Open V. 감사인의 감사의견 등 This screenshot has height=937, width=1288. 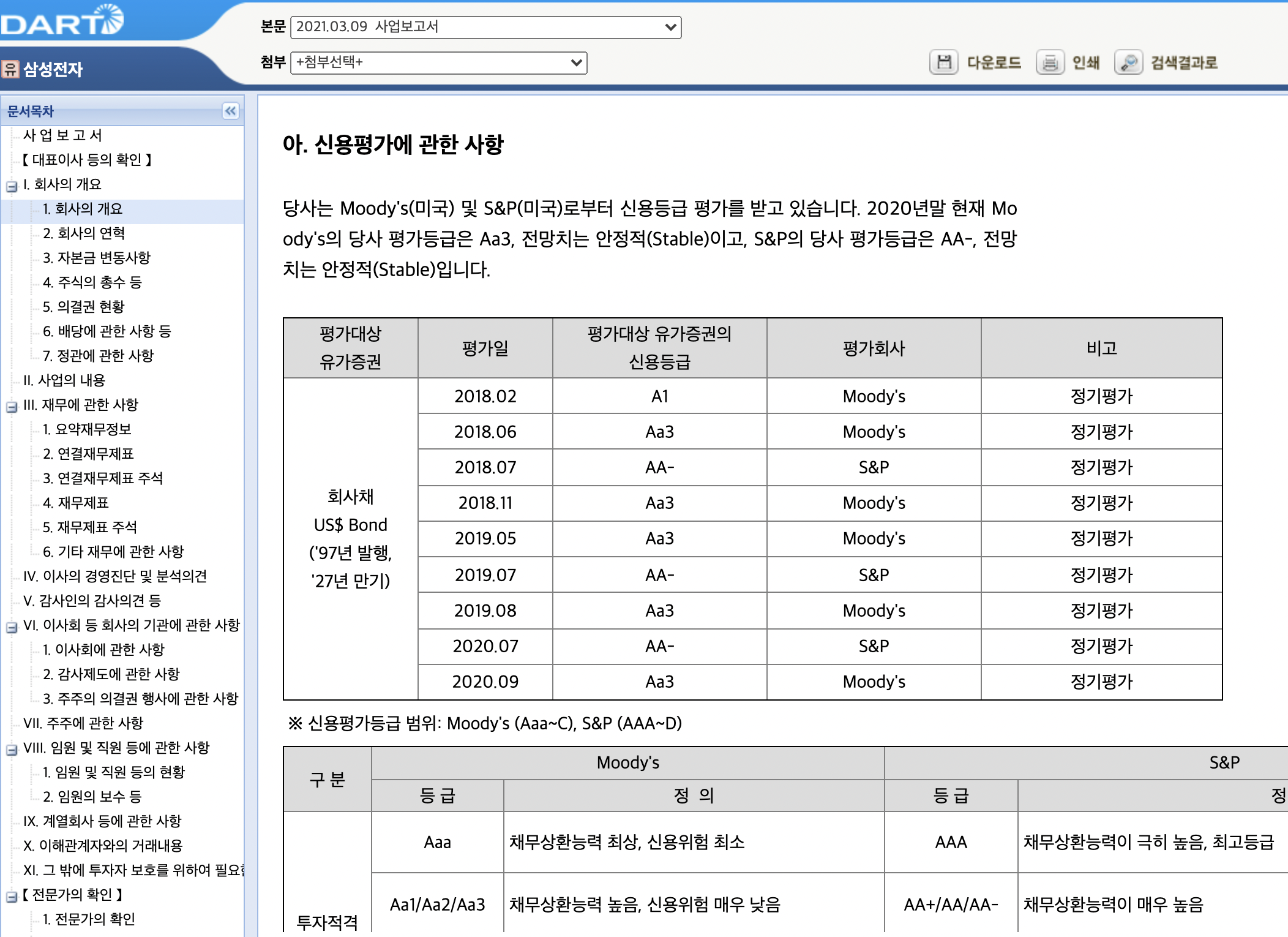[x=92, y=601]
